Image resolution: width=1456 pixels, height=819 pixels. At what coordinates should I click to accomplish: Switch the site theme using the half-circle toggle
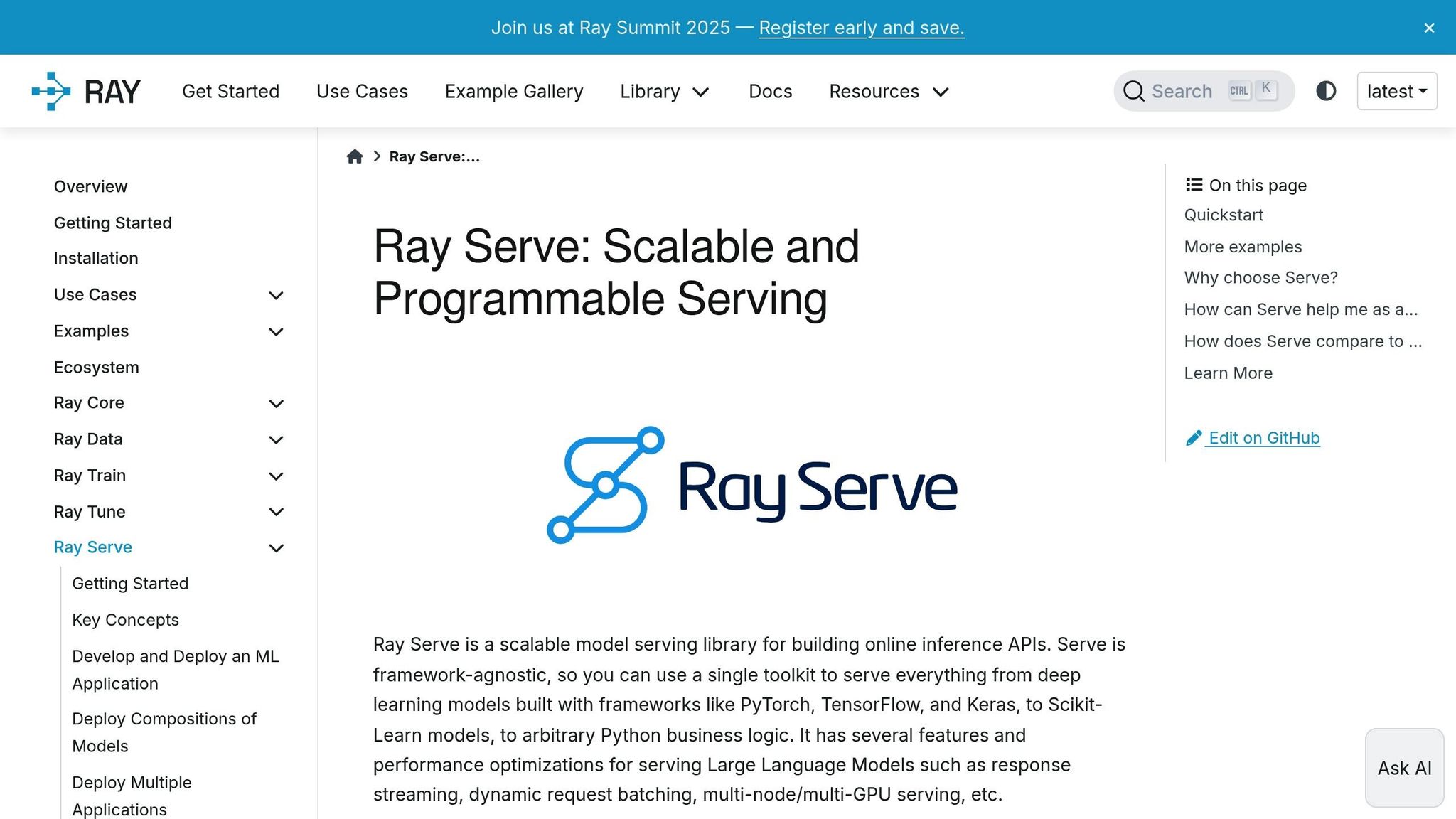(1325, 91)
